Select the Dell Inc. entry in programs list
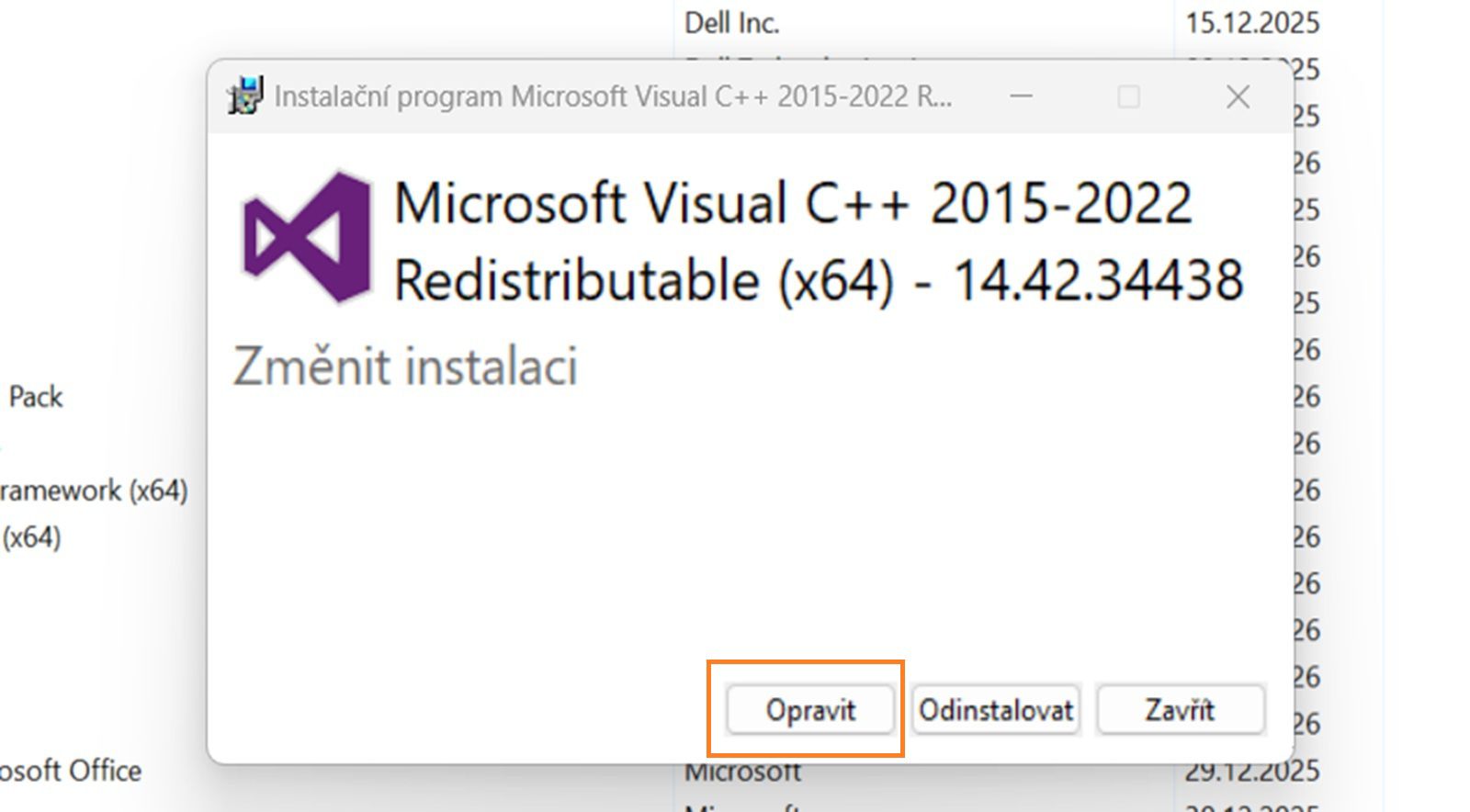Viewport: 1470px width, 812px height. click(x=732, y=22)
